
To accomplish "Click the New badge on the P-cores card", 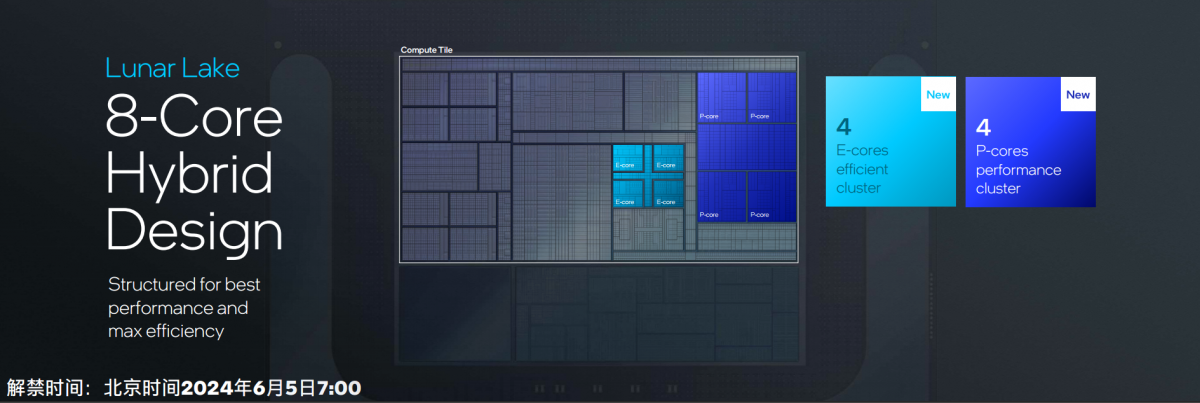I will 1078,95.
